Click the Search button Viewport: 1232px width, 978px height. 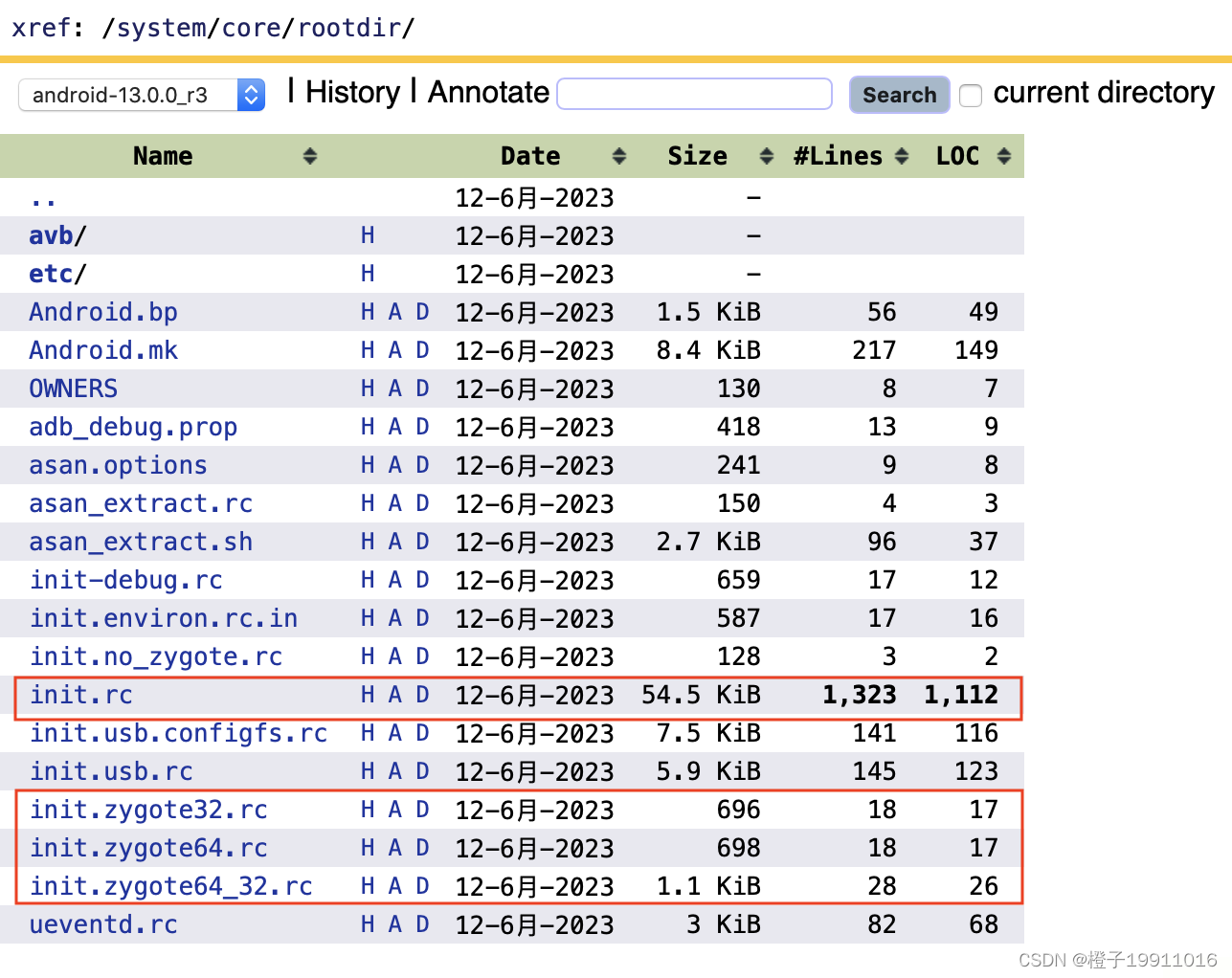(x=899, y=95)
